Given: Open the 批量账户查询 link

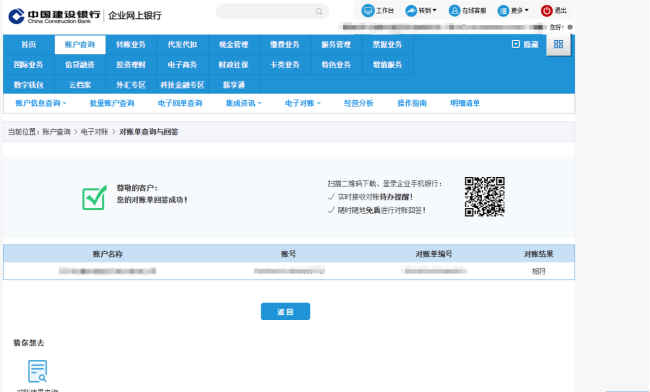Looking at the screenshot, I should click(112, 103).
